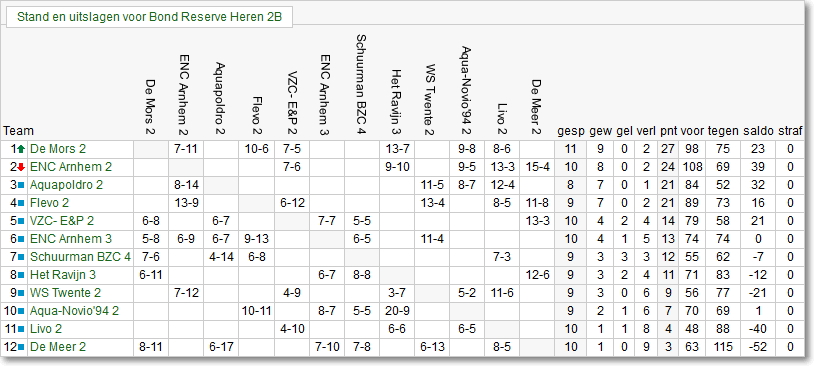Viewport: 814px width, 366px height.
Task: Select the 20-9 match result cell
Action: coord(397,311)
